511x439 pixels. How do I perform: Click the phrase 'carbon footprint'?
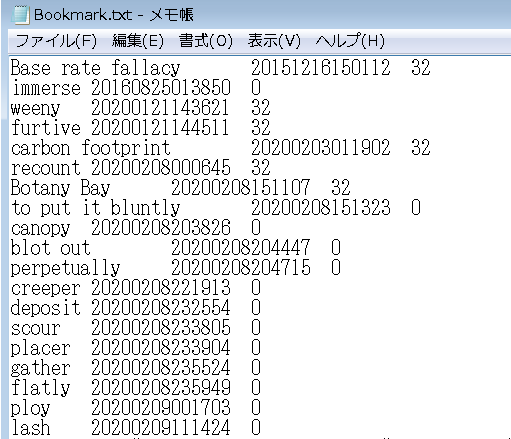pyautogui.click(x=91, y=148)
